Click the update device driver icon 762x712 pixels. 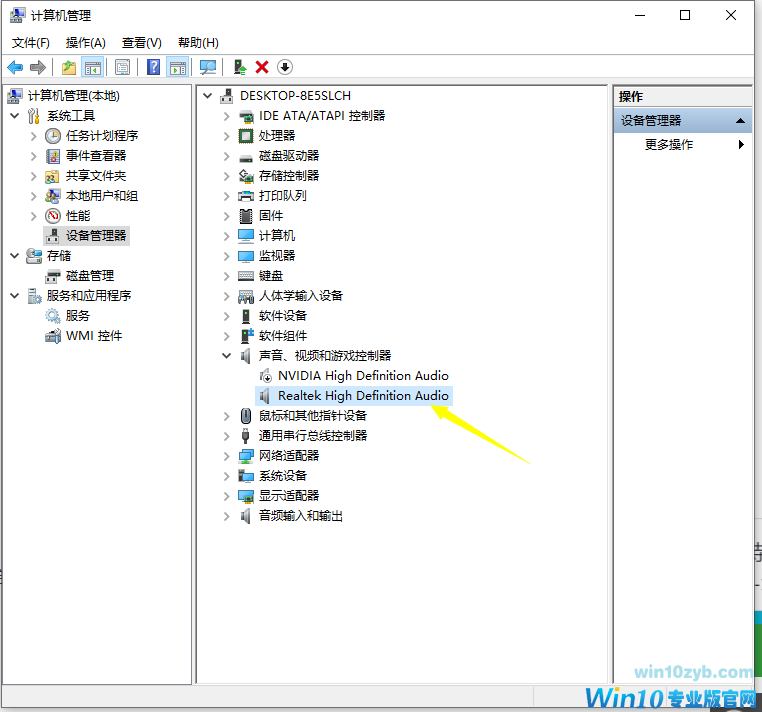pos(240,67)
